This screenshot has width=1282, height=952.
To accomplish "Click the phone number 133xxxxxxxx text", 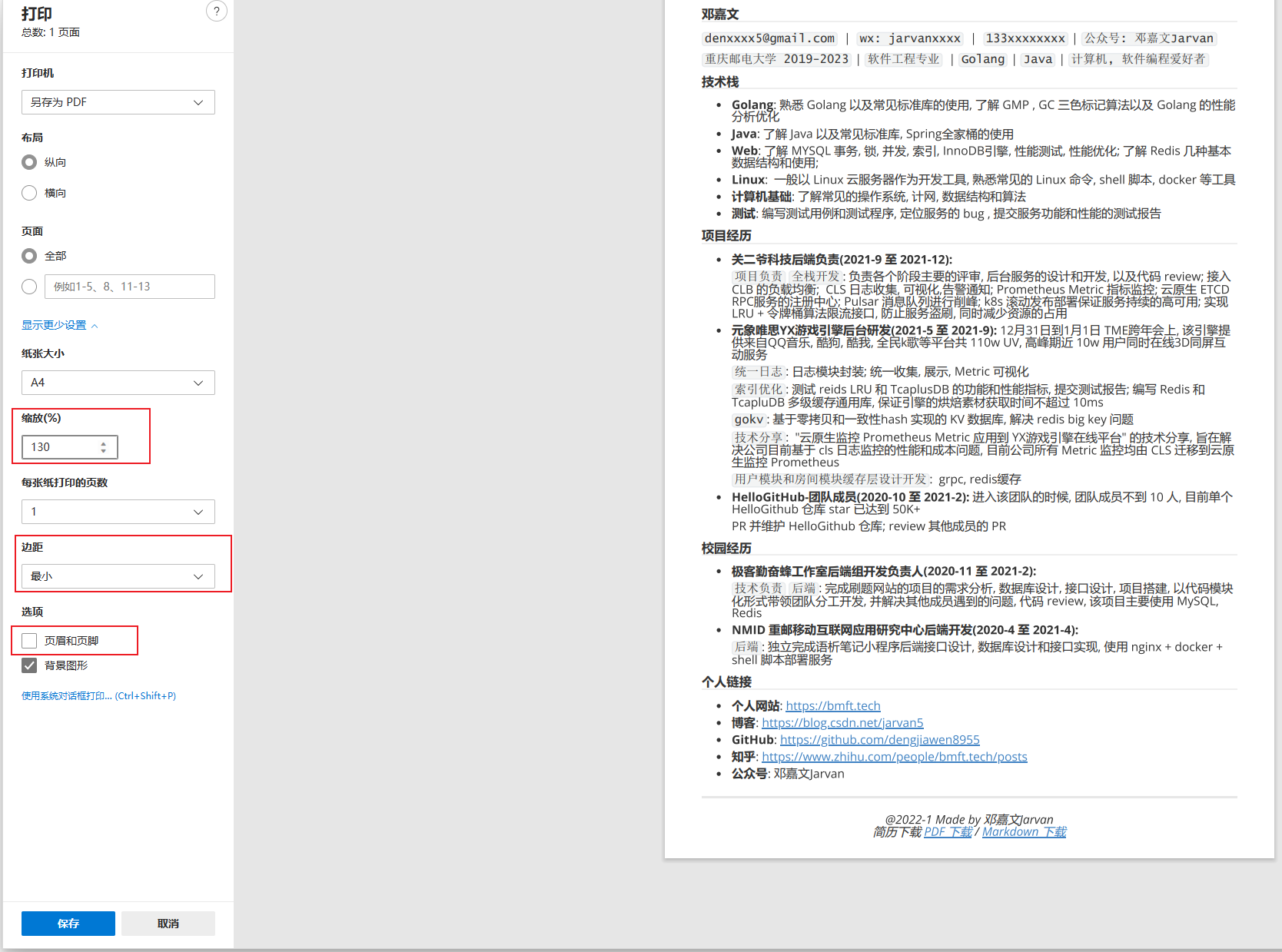I will 1025,38.
